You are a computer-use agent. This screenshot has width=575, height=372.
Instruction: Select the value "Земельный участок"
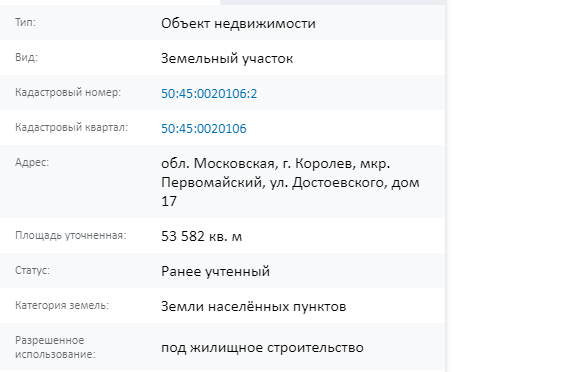pyautogui.click(x=227, y=59)
